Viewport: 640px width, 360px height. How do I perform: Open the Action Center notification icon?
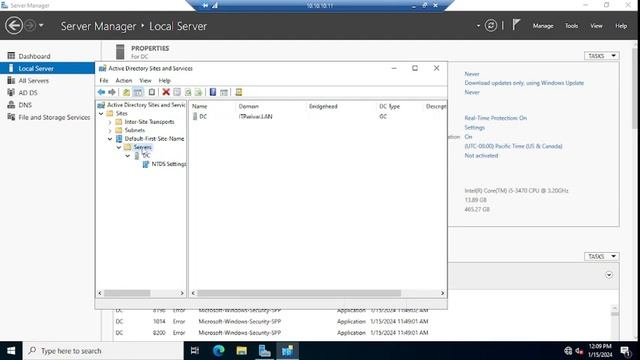coord(625,351)
